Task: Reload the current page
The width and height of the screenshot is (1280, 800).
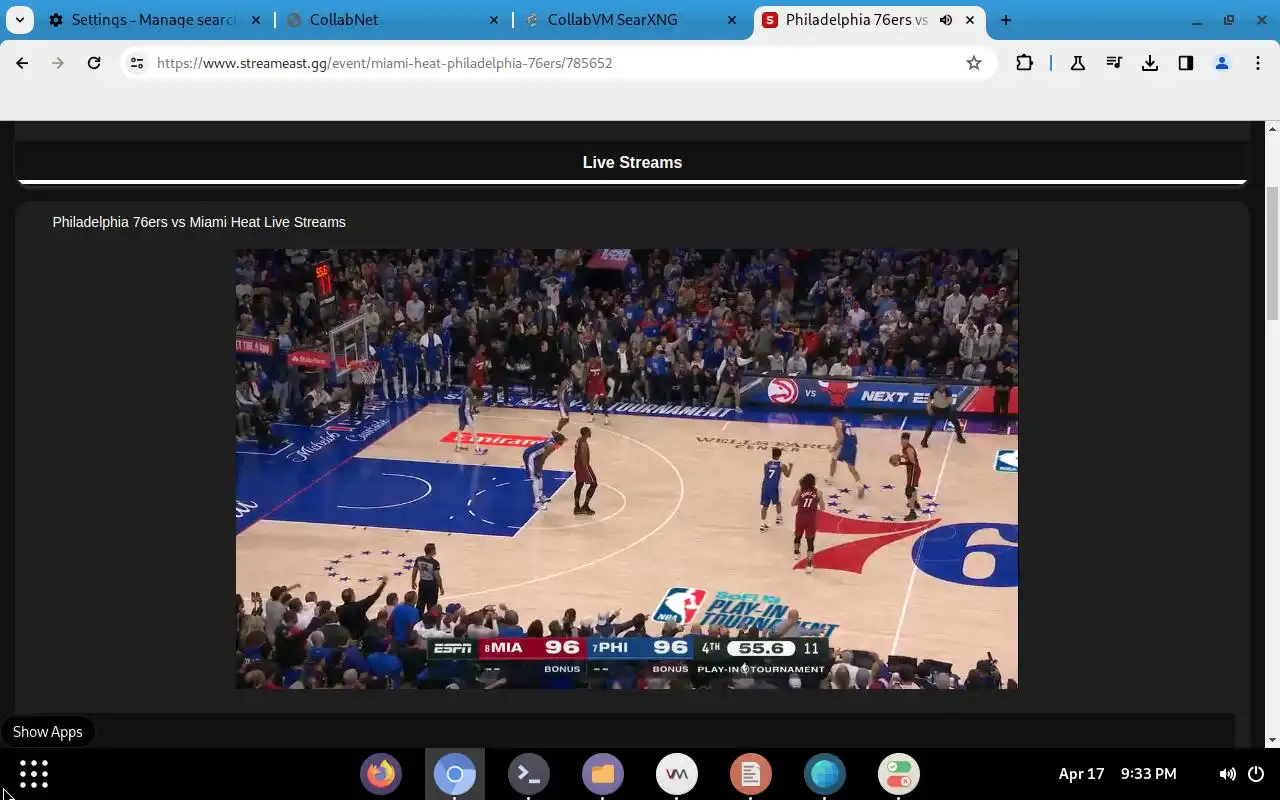Action: pos(94,63)
